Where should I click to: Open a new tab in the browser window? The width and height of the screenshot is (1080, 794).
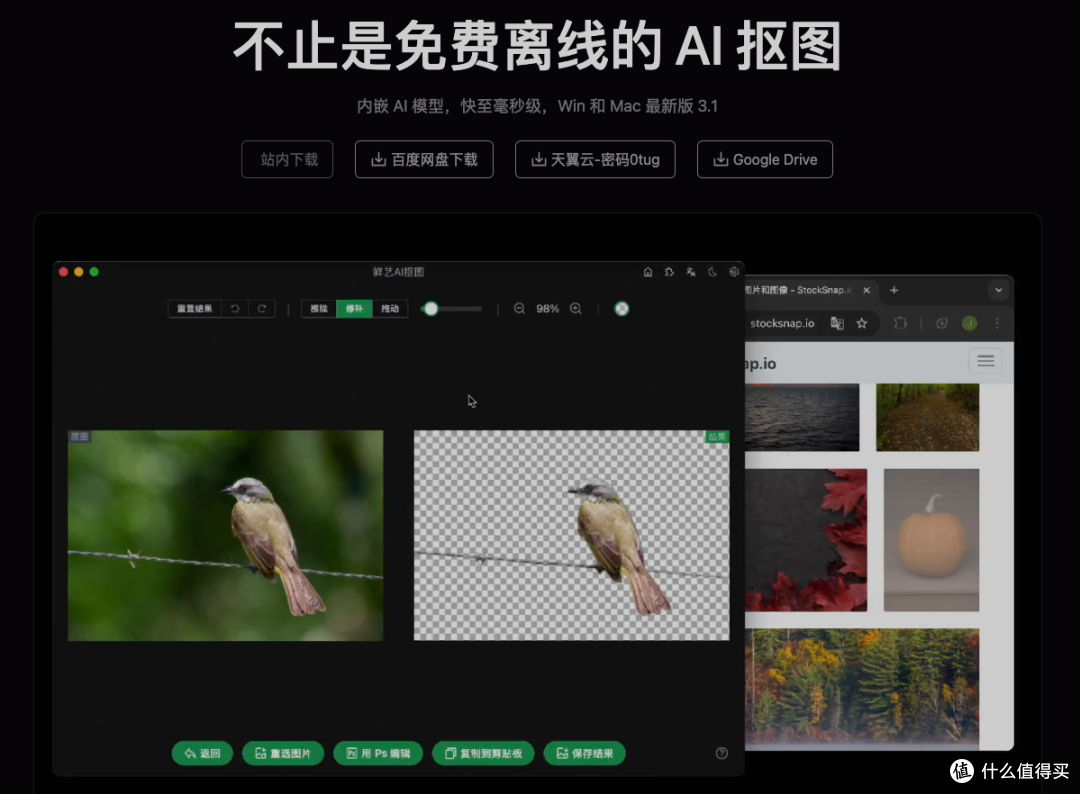894,290
